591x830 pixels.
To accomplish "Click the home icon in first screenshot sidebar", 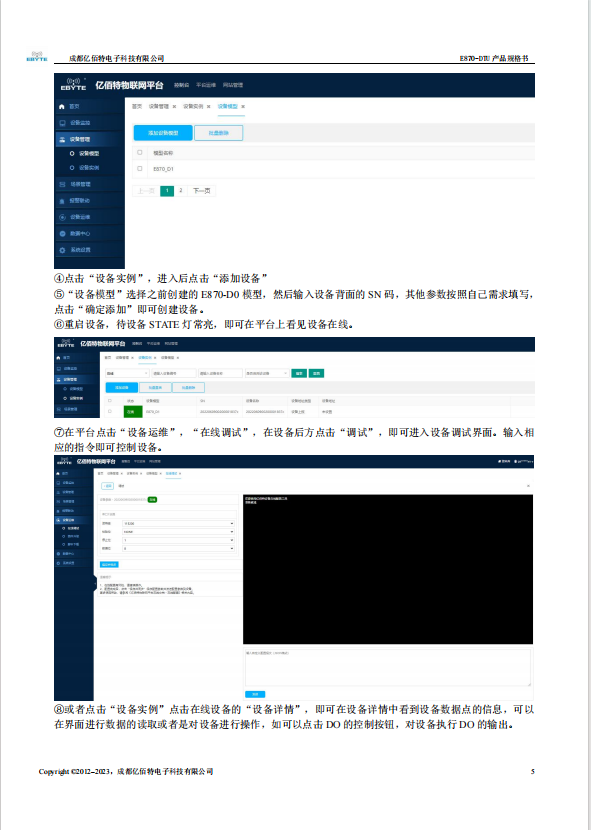I will (62, 106).
